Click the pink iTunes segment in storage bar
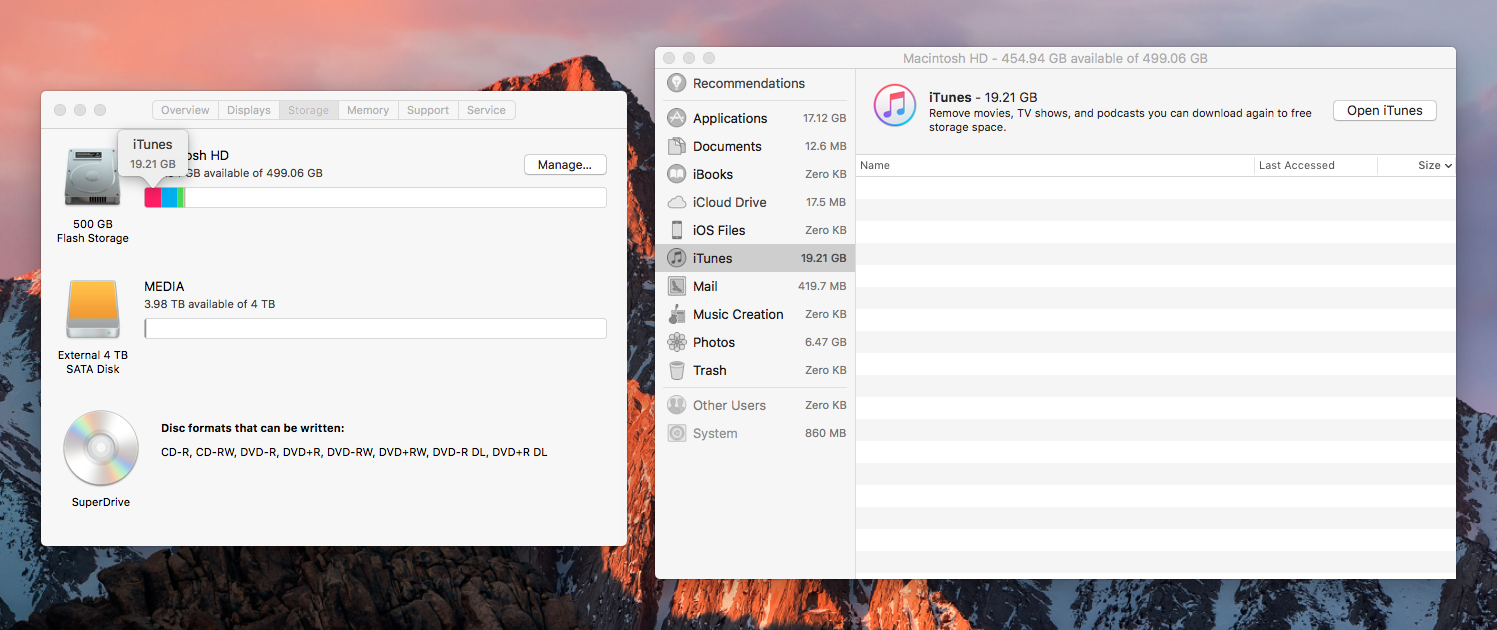This screenshot has width=1497, height=630. click(x=153, y=197)
